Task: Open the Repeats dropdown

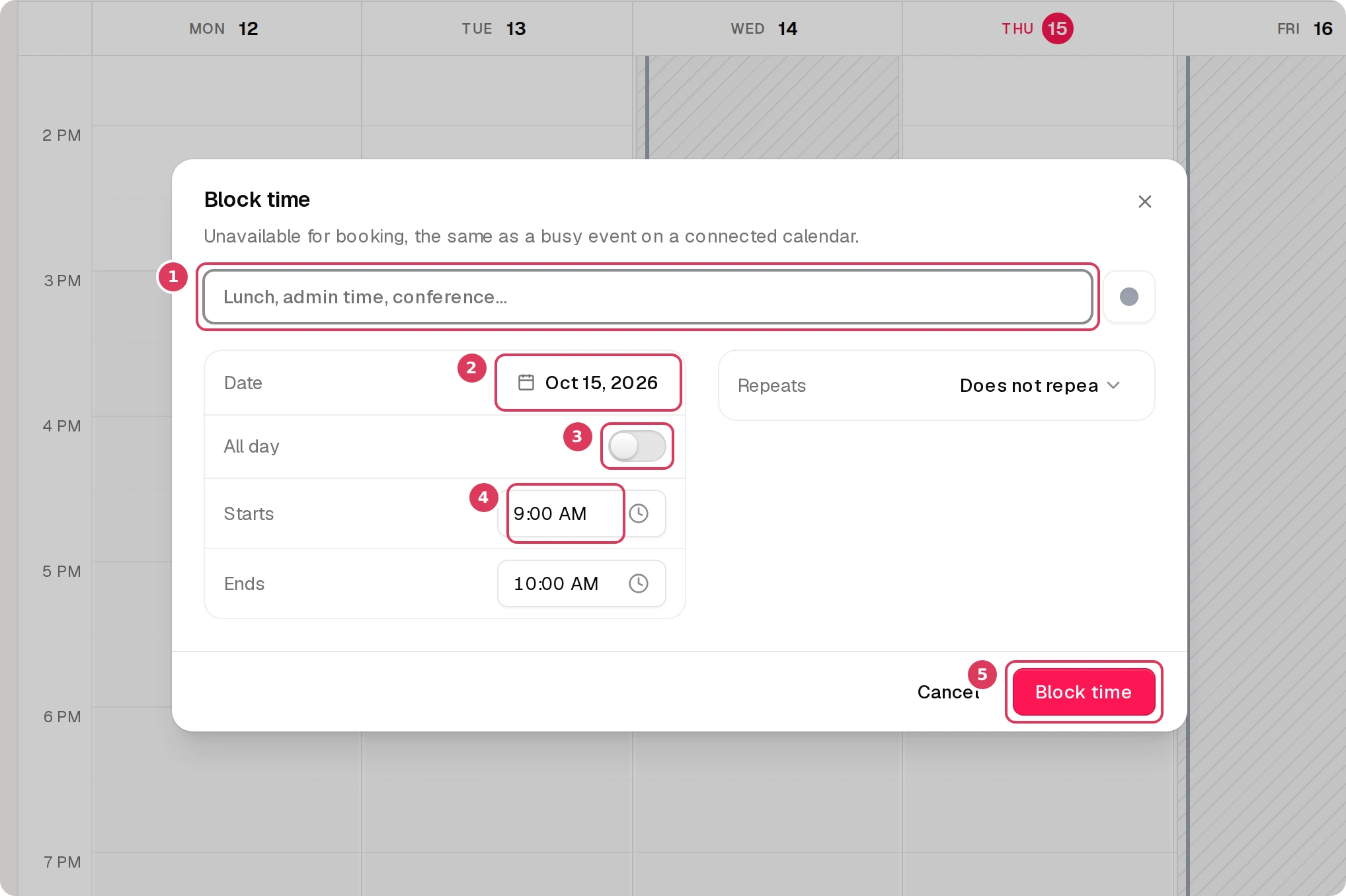Action: pos(1039,385)
